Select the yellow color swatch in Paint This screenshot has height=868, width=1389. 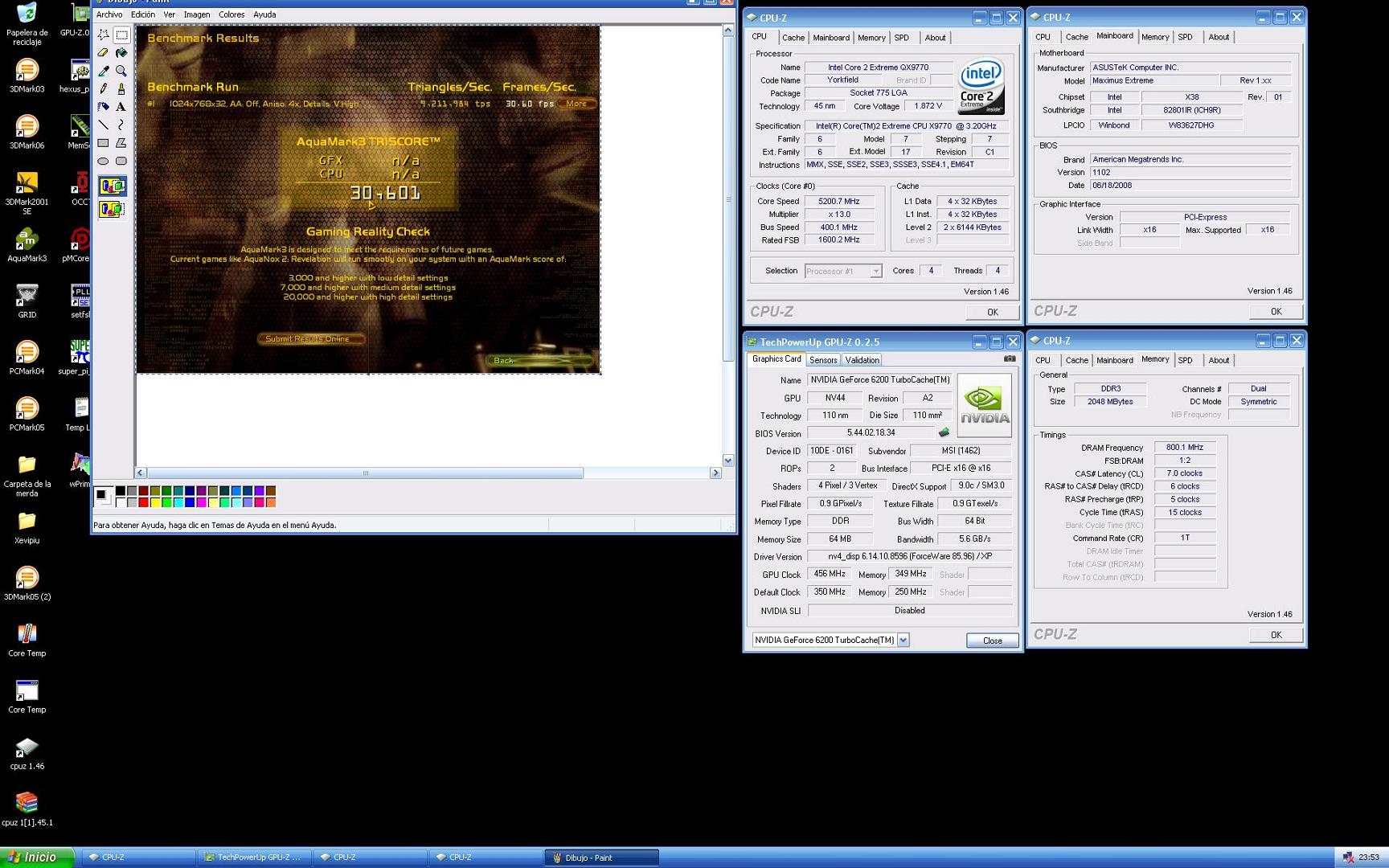tap(155, 502)
